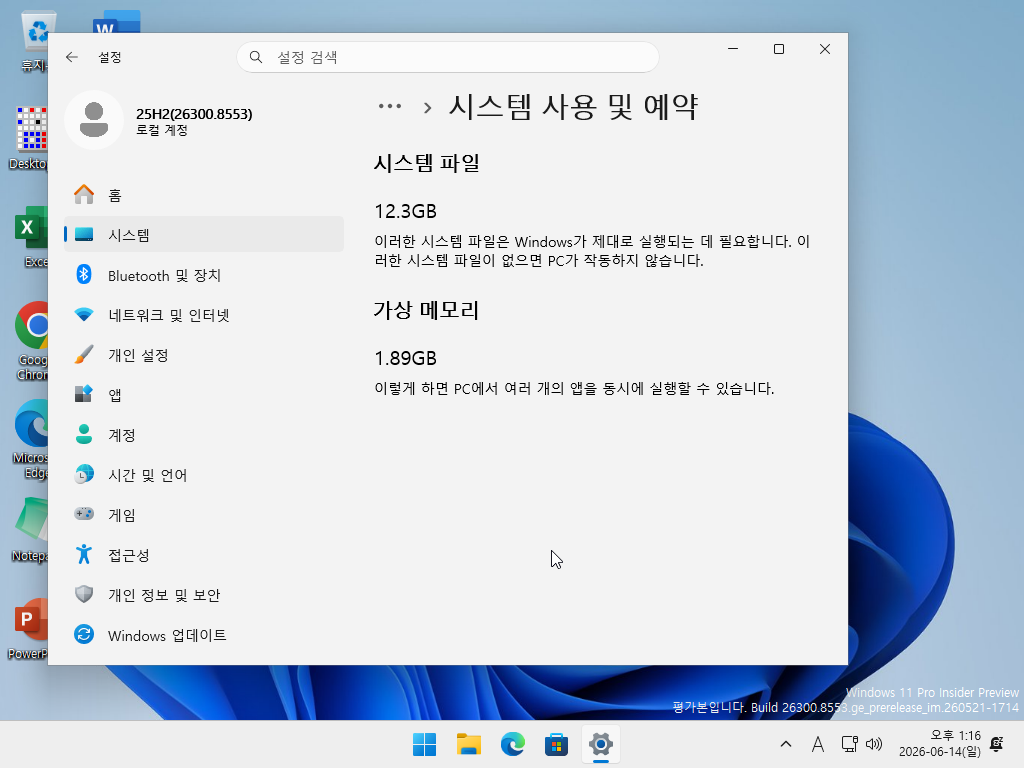Screen dimensions: 1024x768
Task: Open the 게임 settings page
Action: [204, 515]
